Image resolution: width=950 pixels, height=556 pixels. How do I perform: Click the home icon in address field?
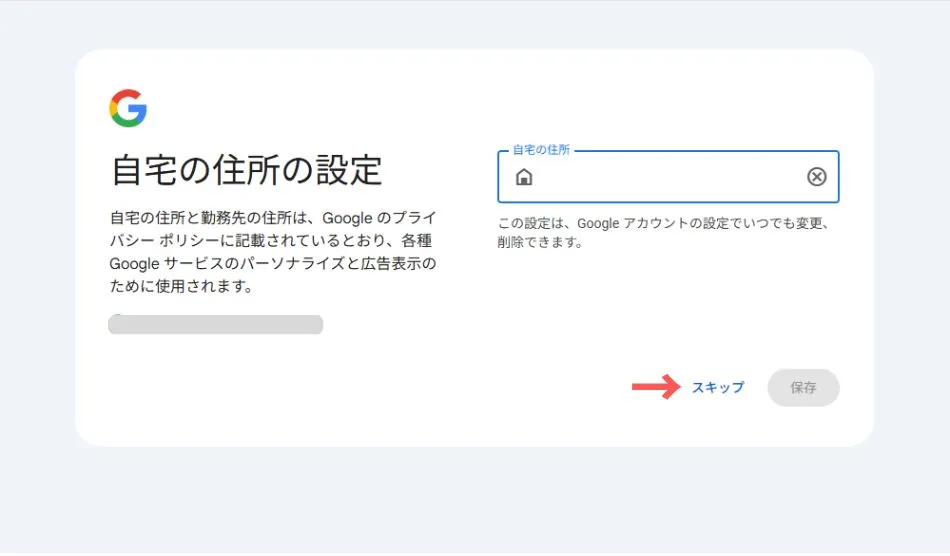click(523, 177)
